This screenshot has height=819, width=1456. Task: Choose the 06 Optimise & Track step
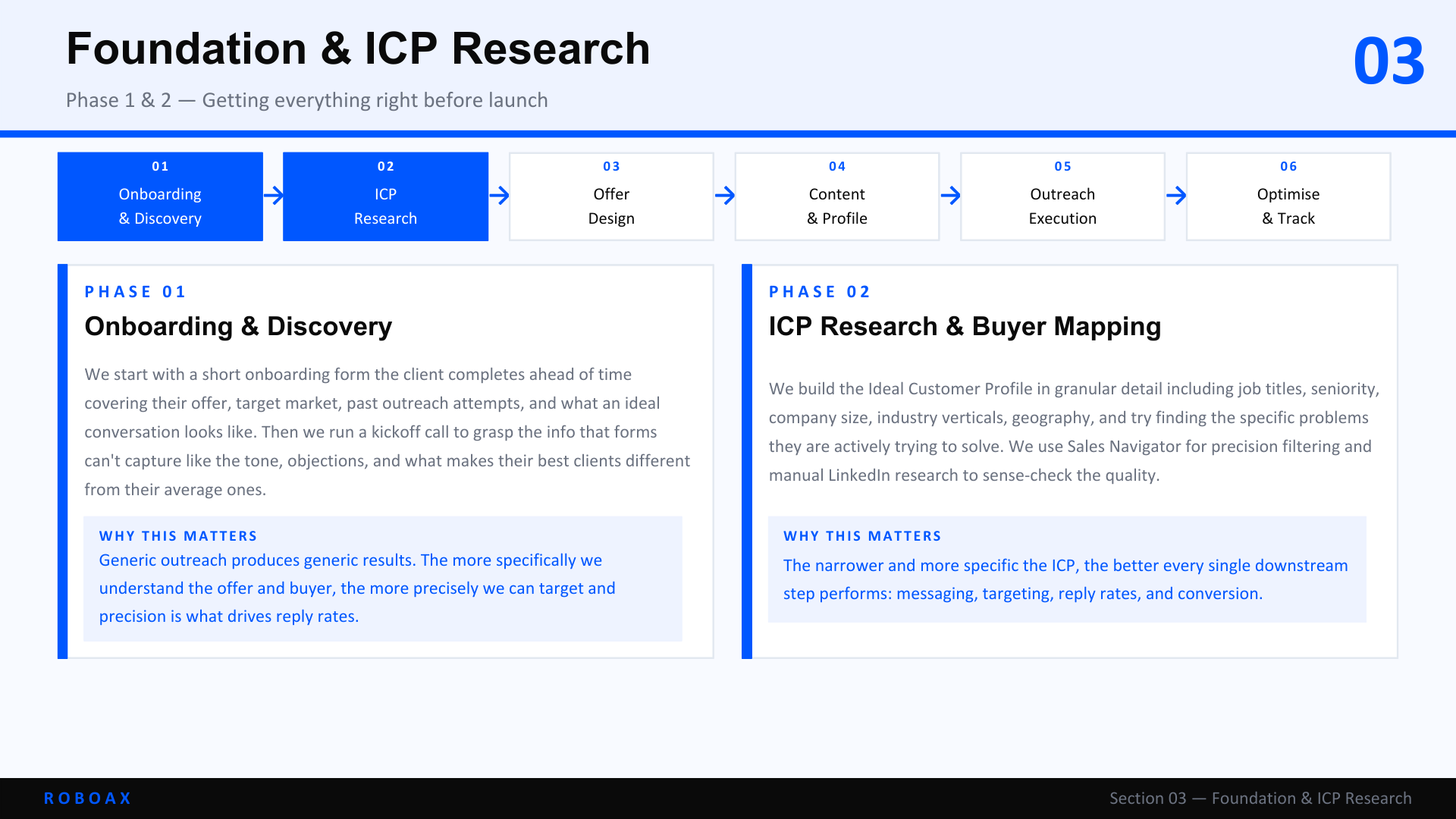click(1288, 196)
